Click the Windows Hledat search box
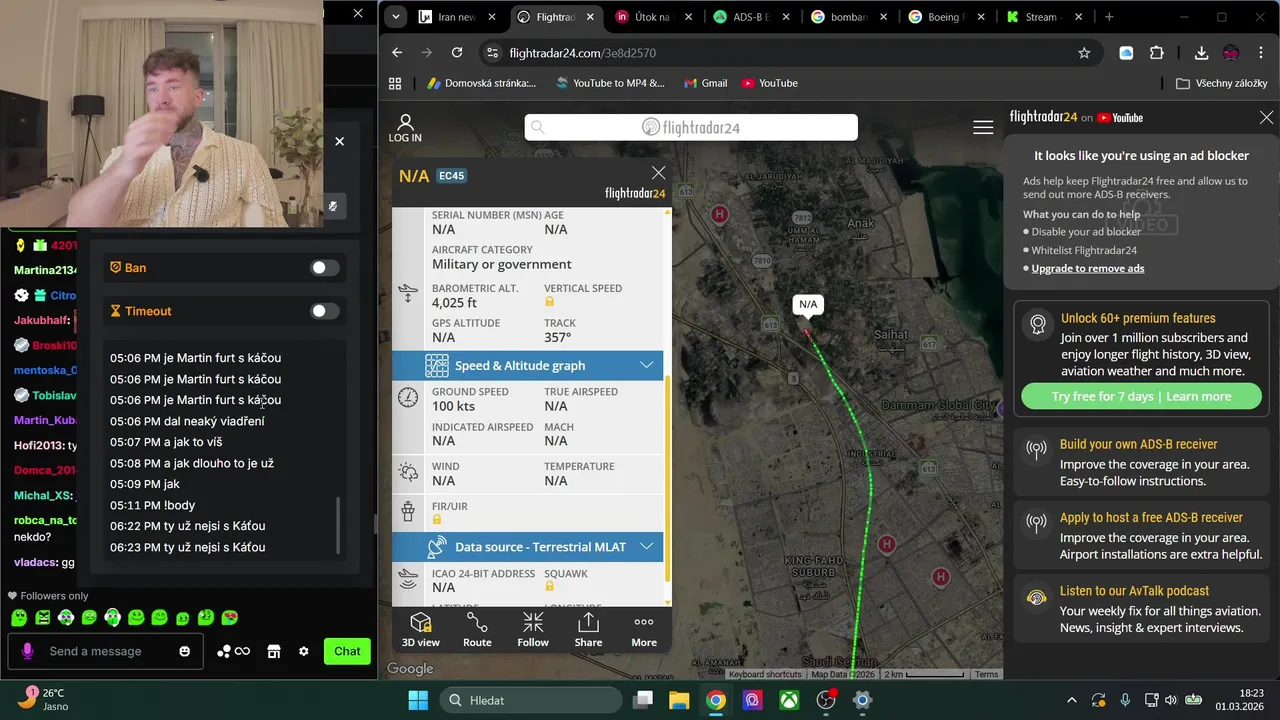The height and width of the screenshot is (720, 1280). click(532, 700)
